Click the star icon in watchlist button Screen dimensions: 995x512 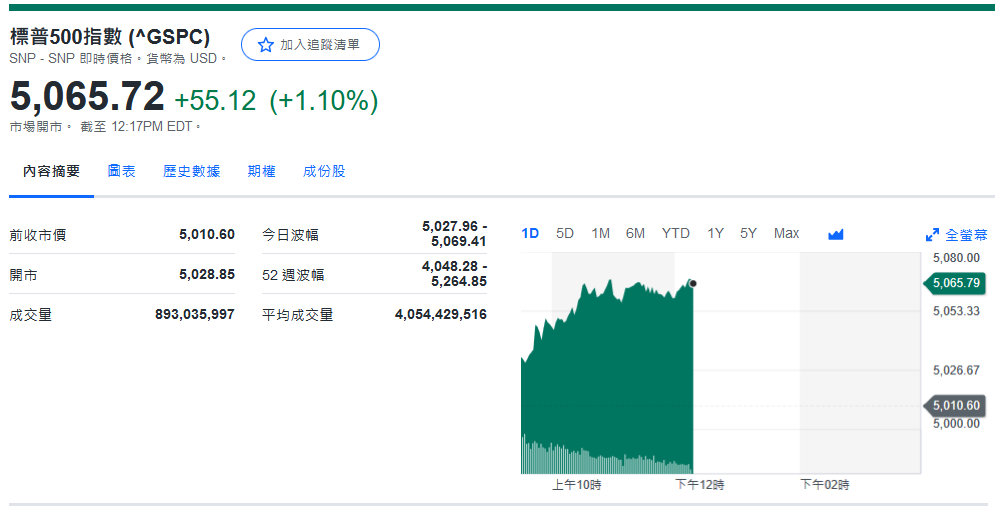tap(265, 45)
